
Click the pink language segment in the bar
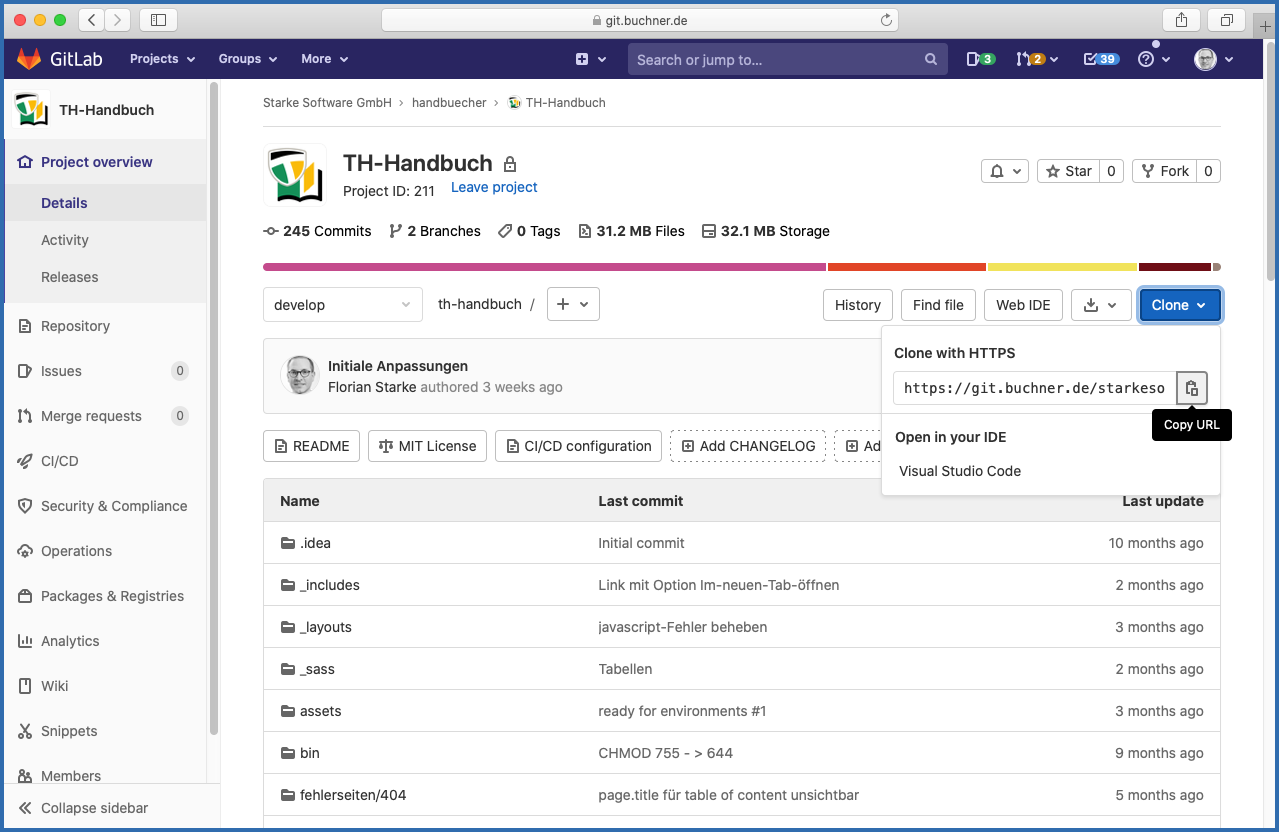point(540,266)
